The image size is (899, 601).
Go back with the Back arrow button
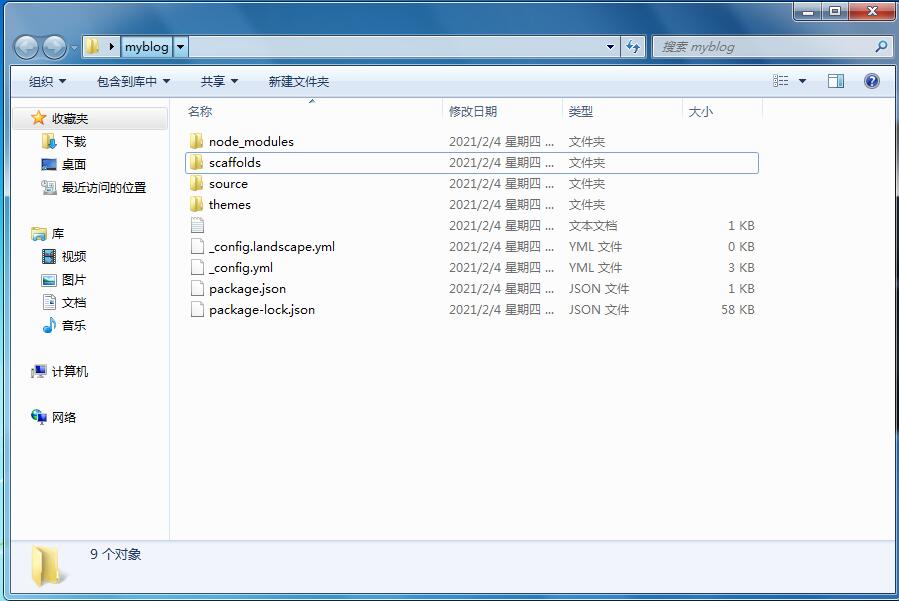(26, 47)
